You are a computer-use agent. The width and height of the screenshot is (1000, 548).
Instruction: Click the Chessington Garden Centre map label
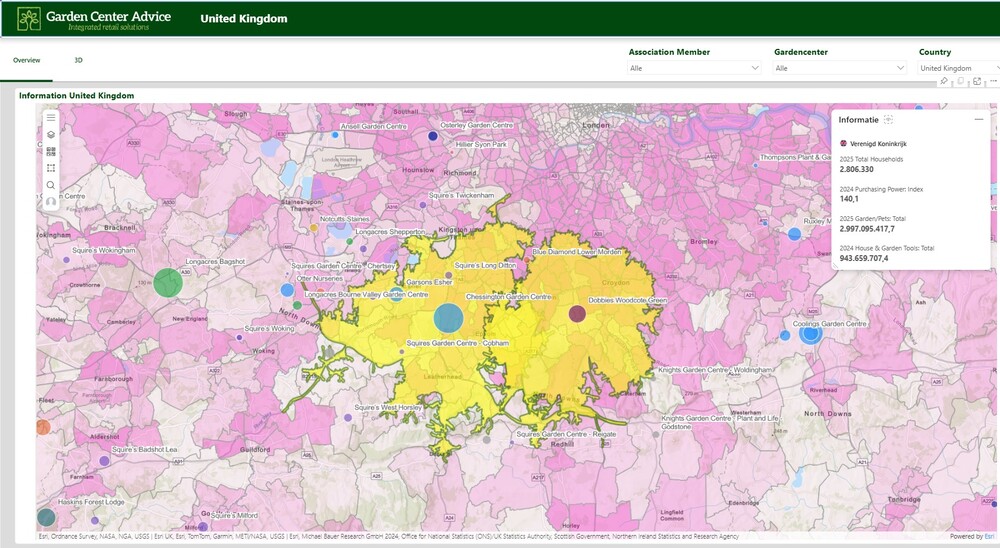508,297
